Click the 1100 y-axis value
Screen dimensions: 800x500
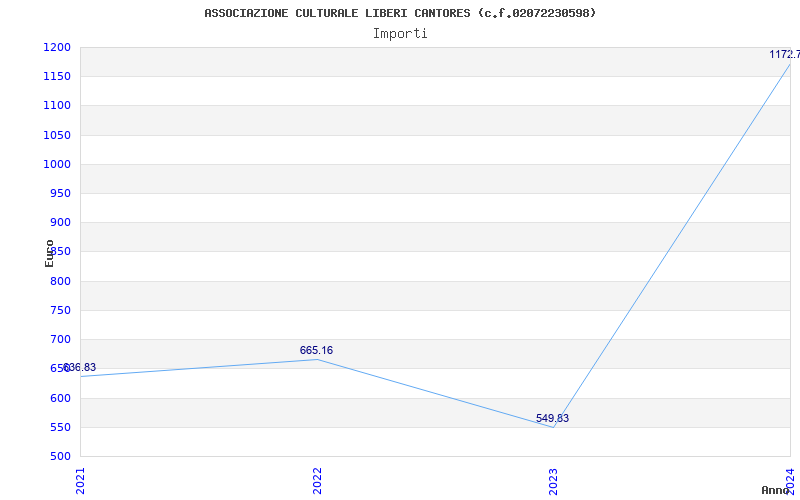(x=57, y=106)
